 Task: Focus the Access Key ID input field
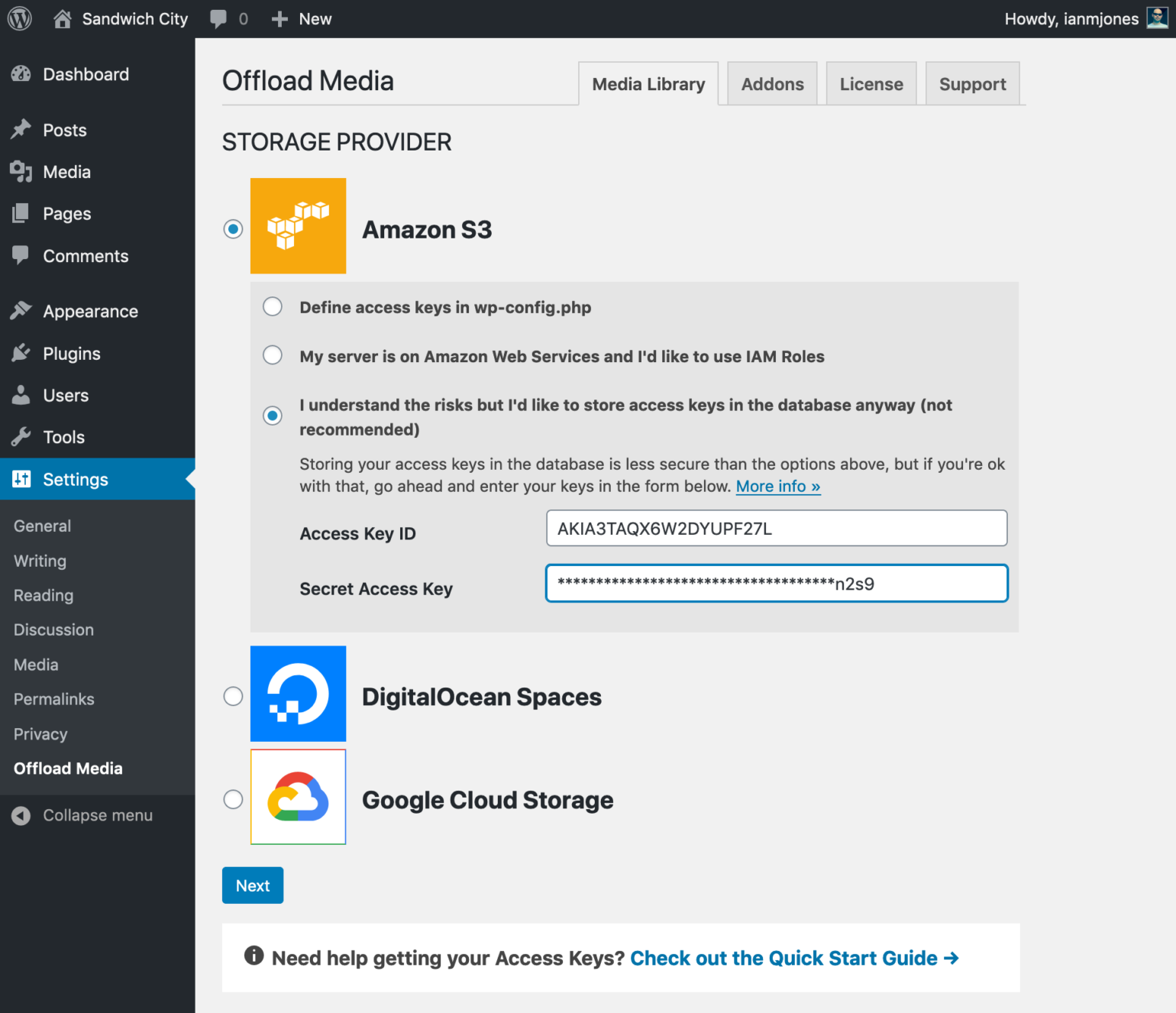click(x=777, y=528)
